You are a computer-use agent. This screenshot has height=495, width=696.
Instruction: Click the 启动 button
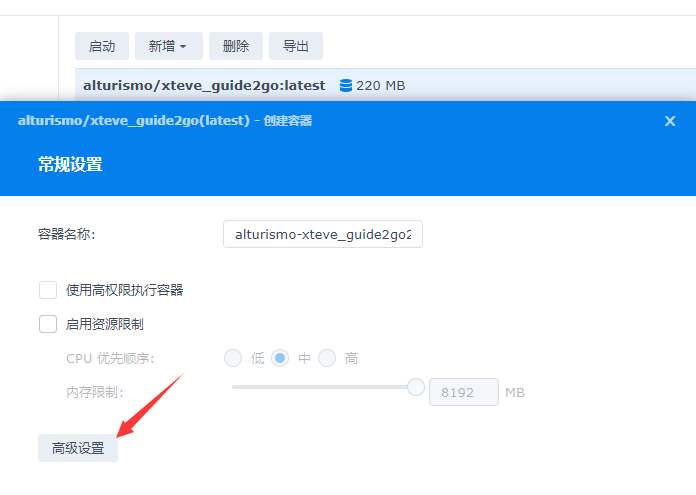point(102,46)
